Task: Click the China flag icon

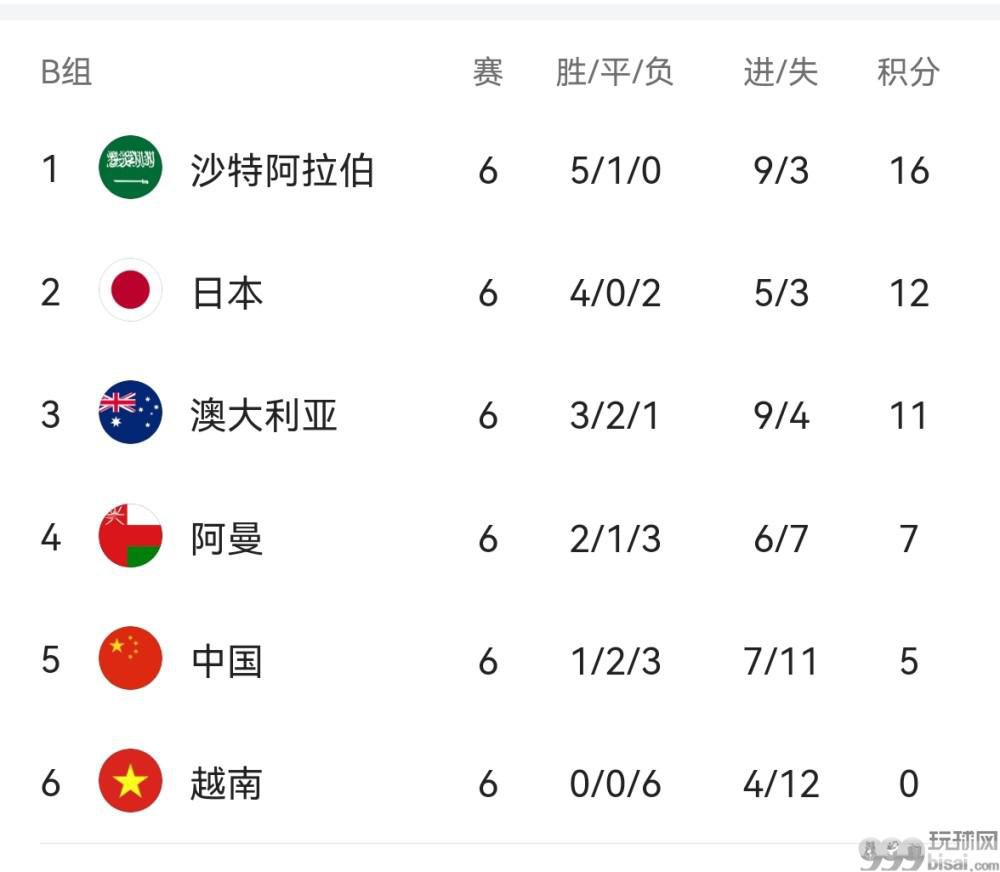Action: pos(130,658)
